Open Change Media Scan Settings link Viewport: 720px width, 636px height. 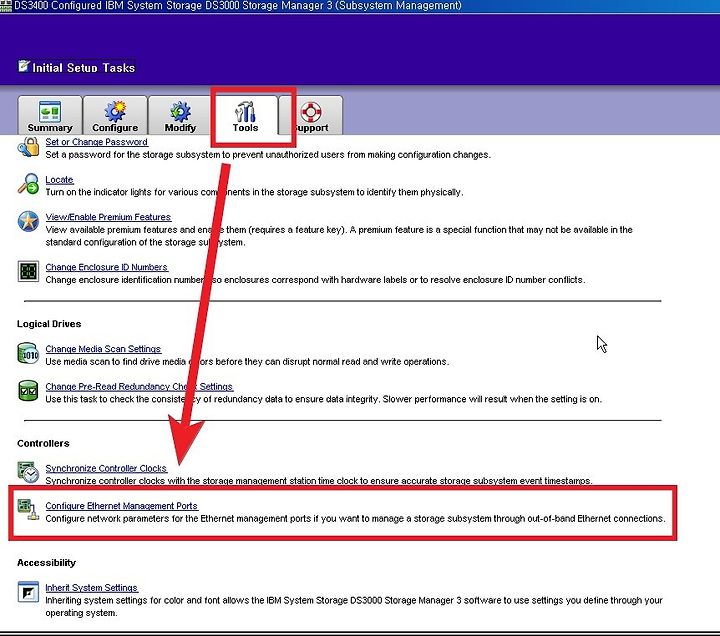[x=103, y=349]
